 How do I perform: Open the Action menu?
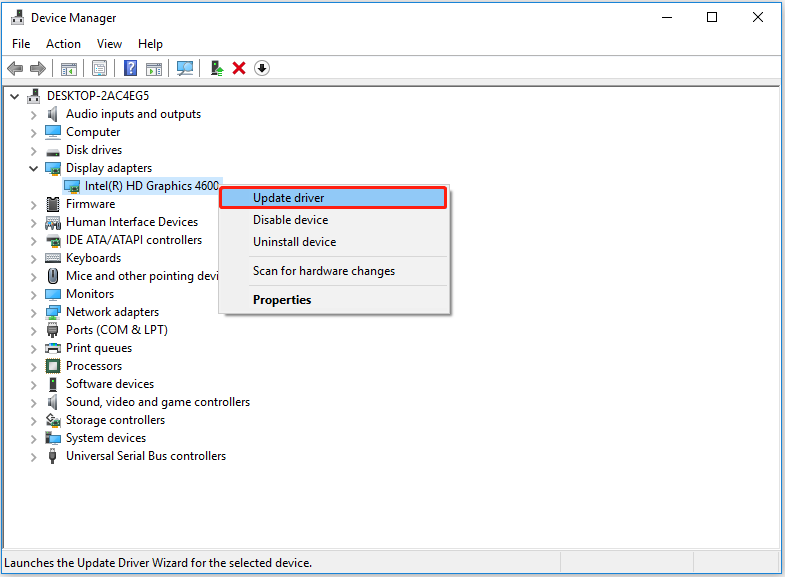click(63, 44)
